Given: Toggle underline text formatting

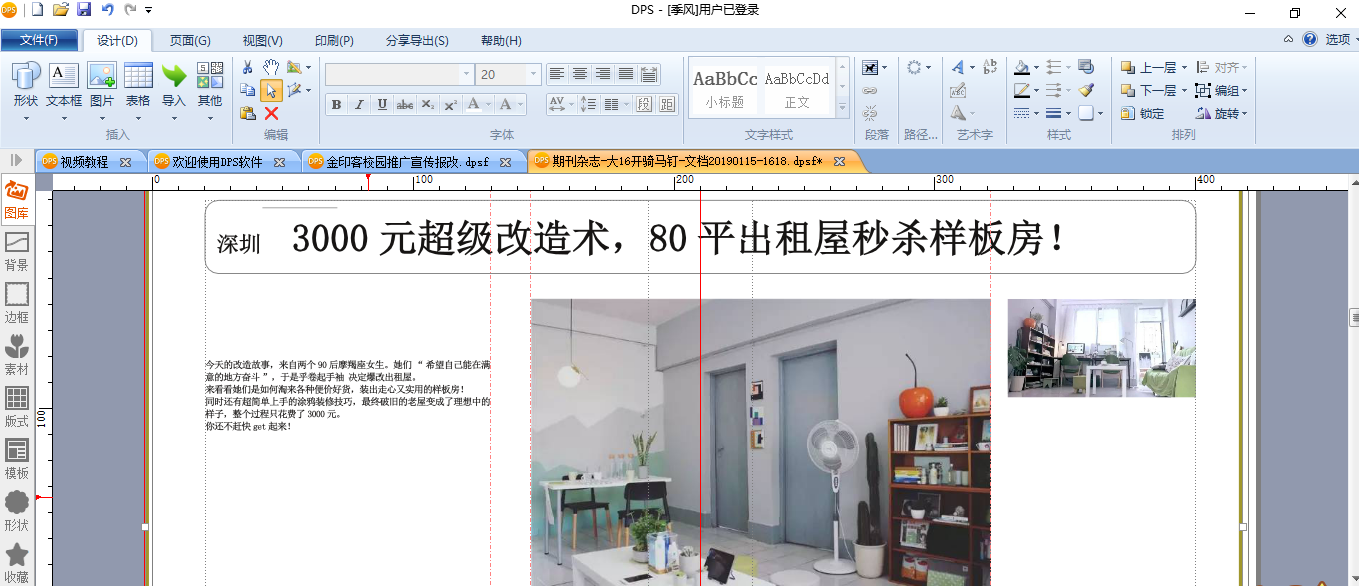Looking at the screenshot, I should click(382, 105).
